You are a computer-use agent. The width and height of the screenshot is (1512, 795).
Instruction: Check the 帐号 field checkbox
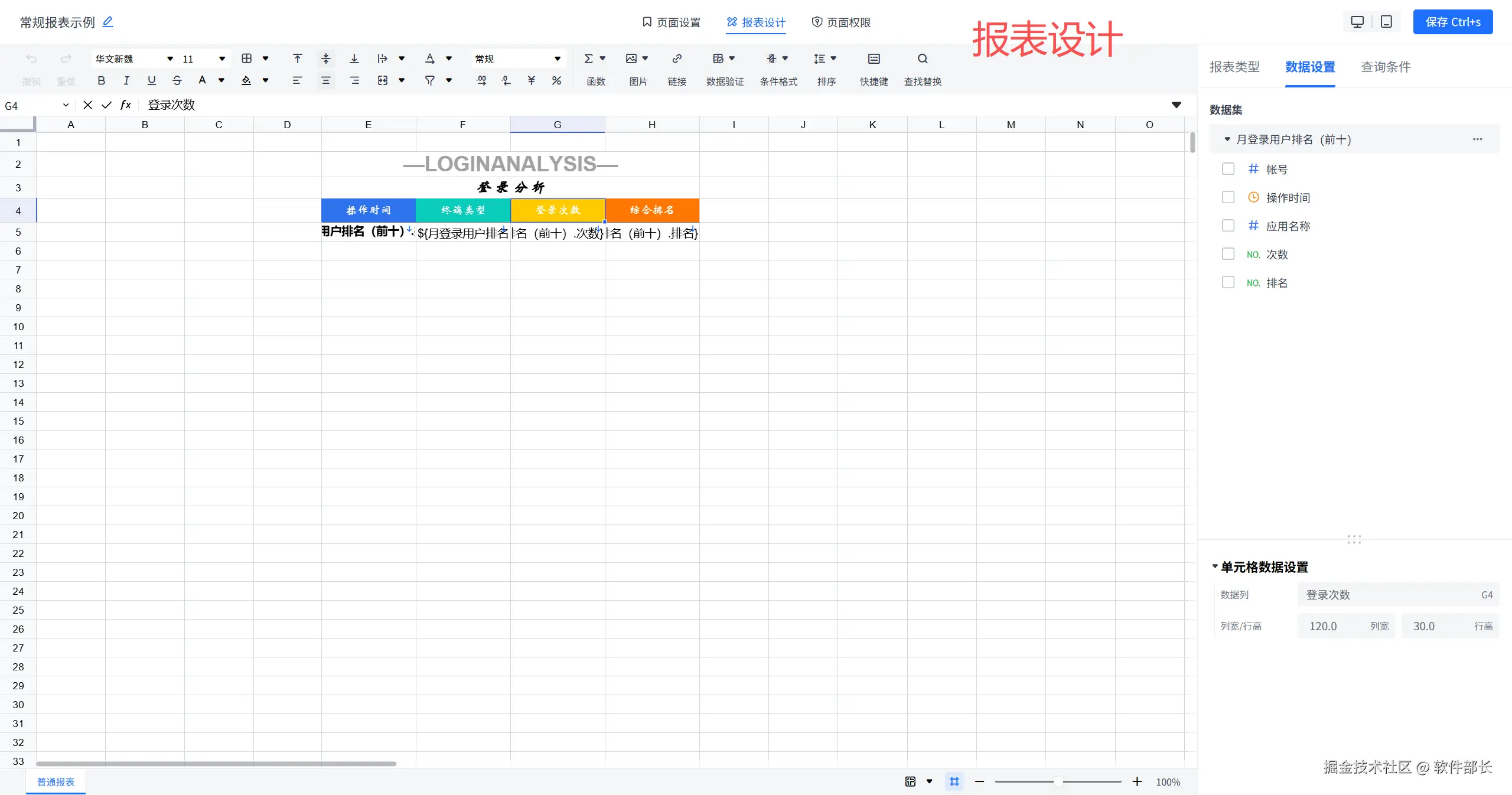coord(1228,169)
